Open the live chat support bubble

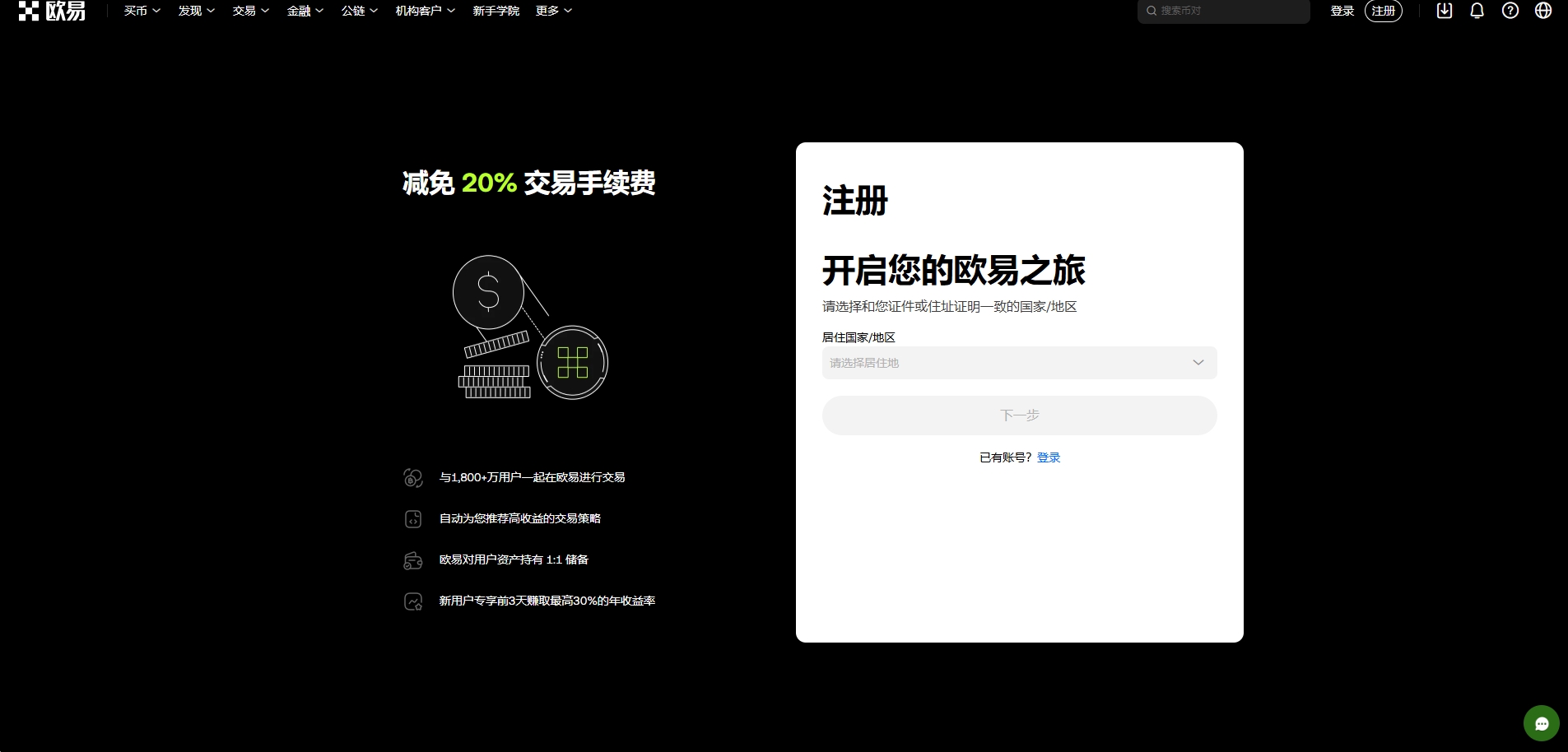click(1541, 723)
